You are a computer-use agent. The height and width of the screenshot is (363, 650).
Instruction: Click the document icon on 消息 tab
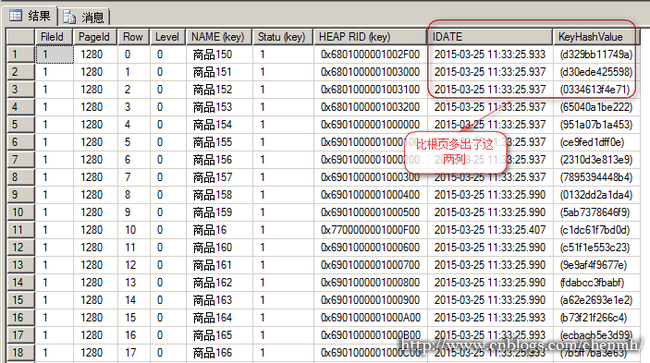point(69,17)
